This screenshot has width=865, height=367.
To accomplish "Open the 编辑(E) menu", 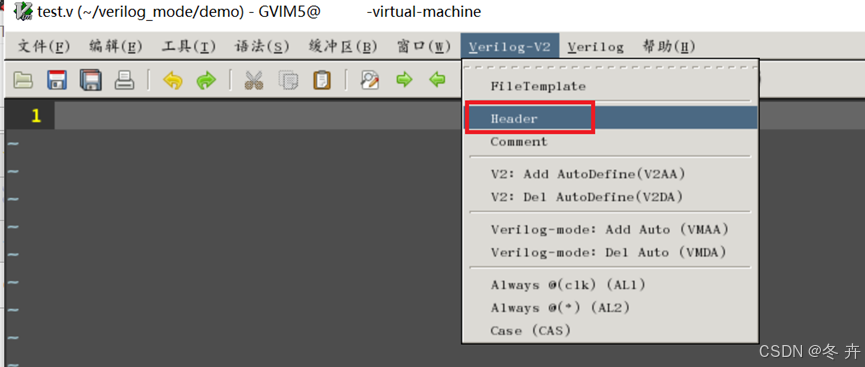I will 116,46.
